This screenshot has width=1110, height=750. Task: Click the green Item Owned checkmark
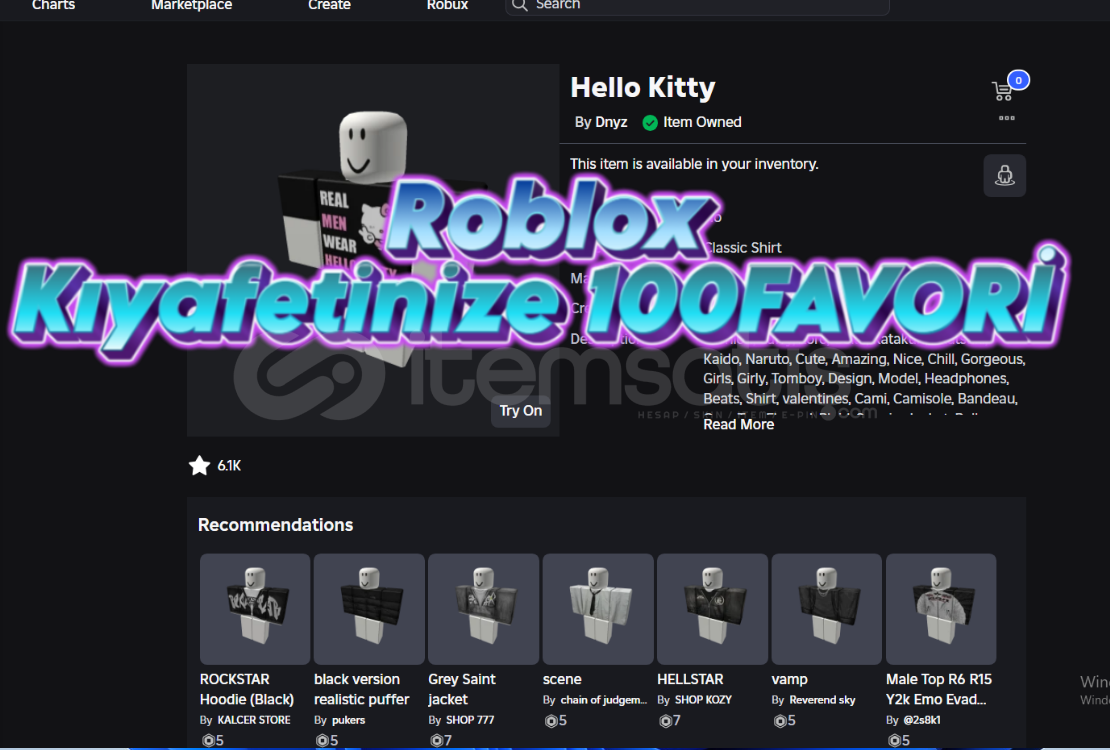click(x=650, y=123)
